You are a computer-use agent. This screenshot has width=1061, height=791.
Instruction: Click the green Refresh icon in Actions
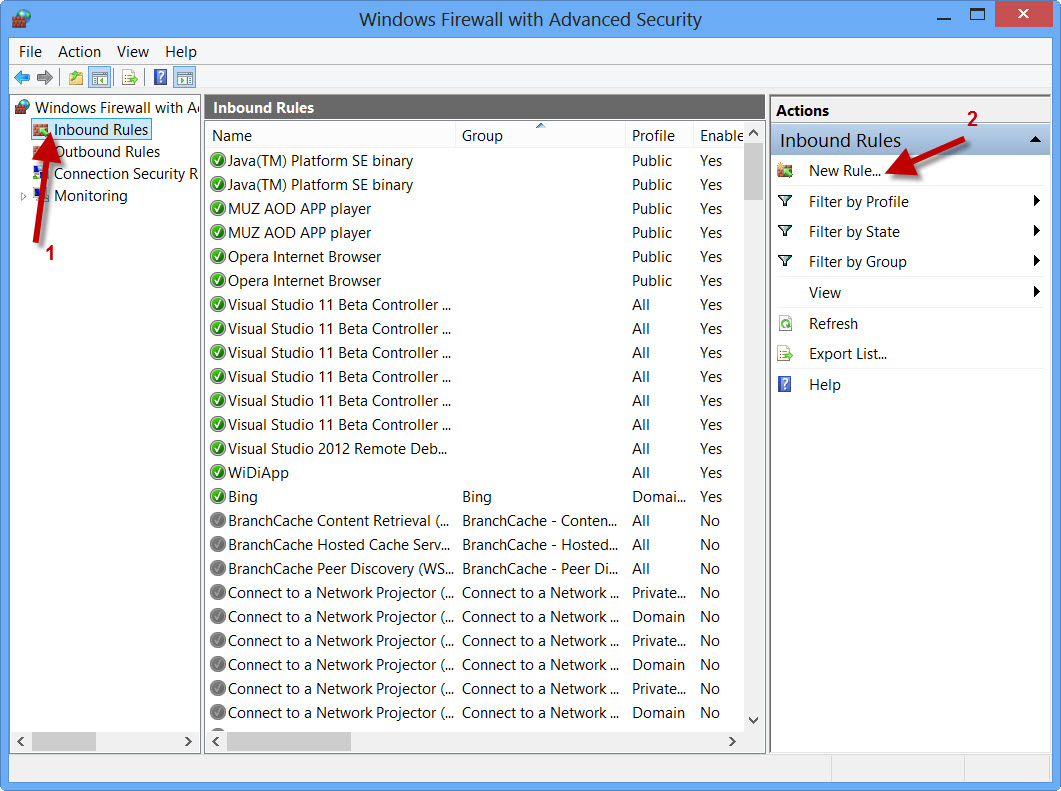coord(786,324)
